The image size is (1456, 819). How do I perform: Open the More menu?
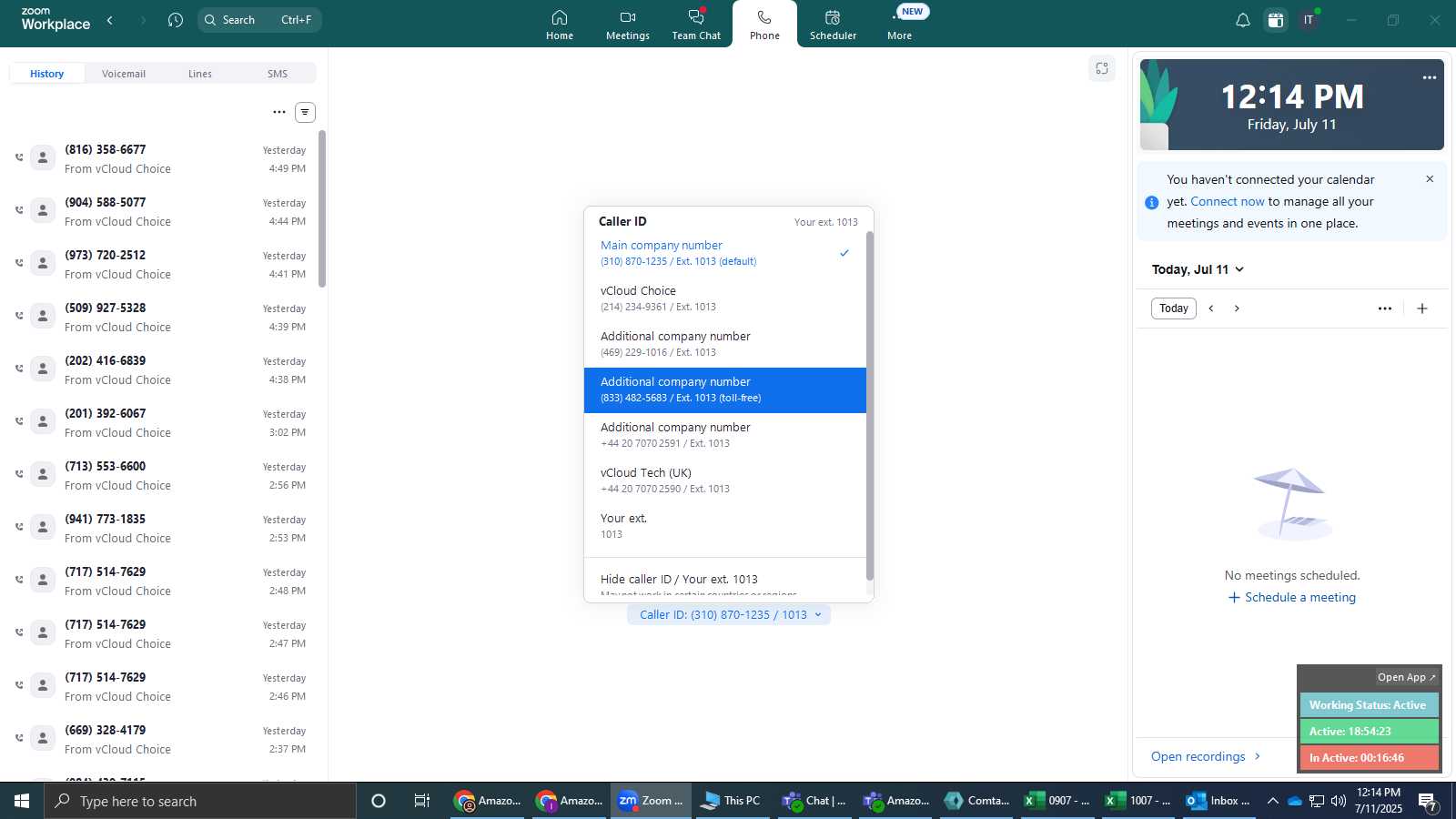pos(900,25)
